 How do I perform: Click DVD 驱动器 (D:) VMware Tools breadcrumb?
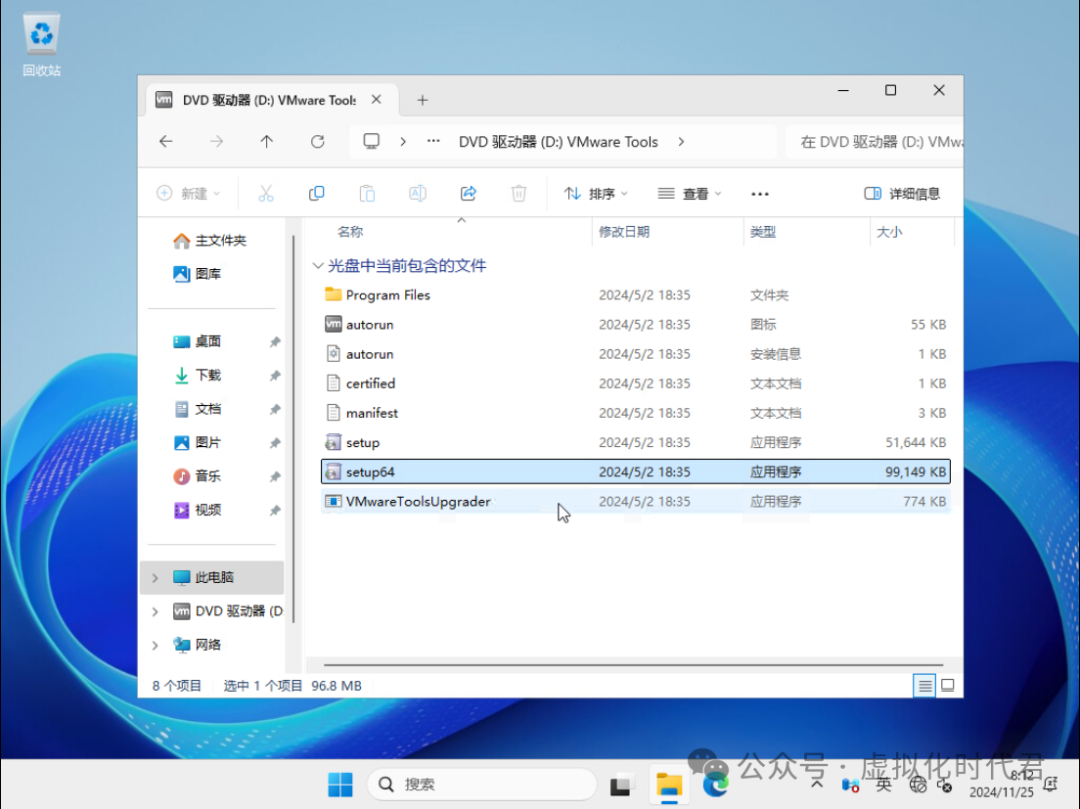[559, 142]
